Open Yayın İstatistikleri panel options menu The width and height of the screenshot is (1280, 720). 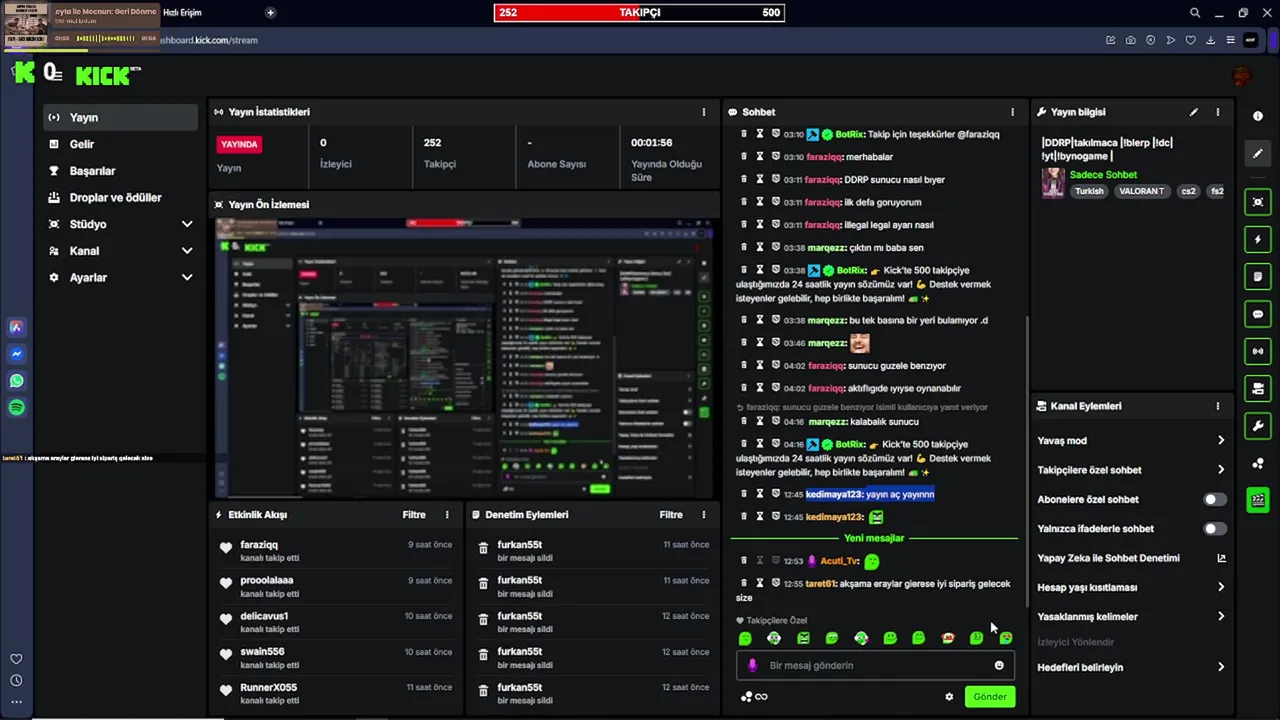703,112
